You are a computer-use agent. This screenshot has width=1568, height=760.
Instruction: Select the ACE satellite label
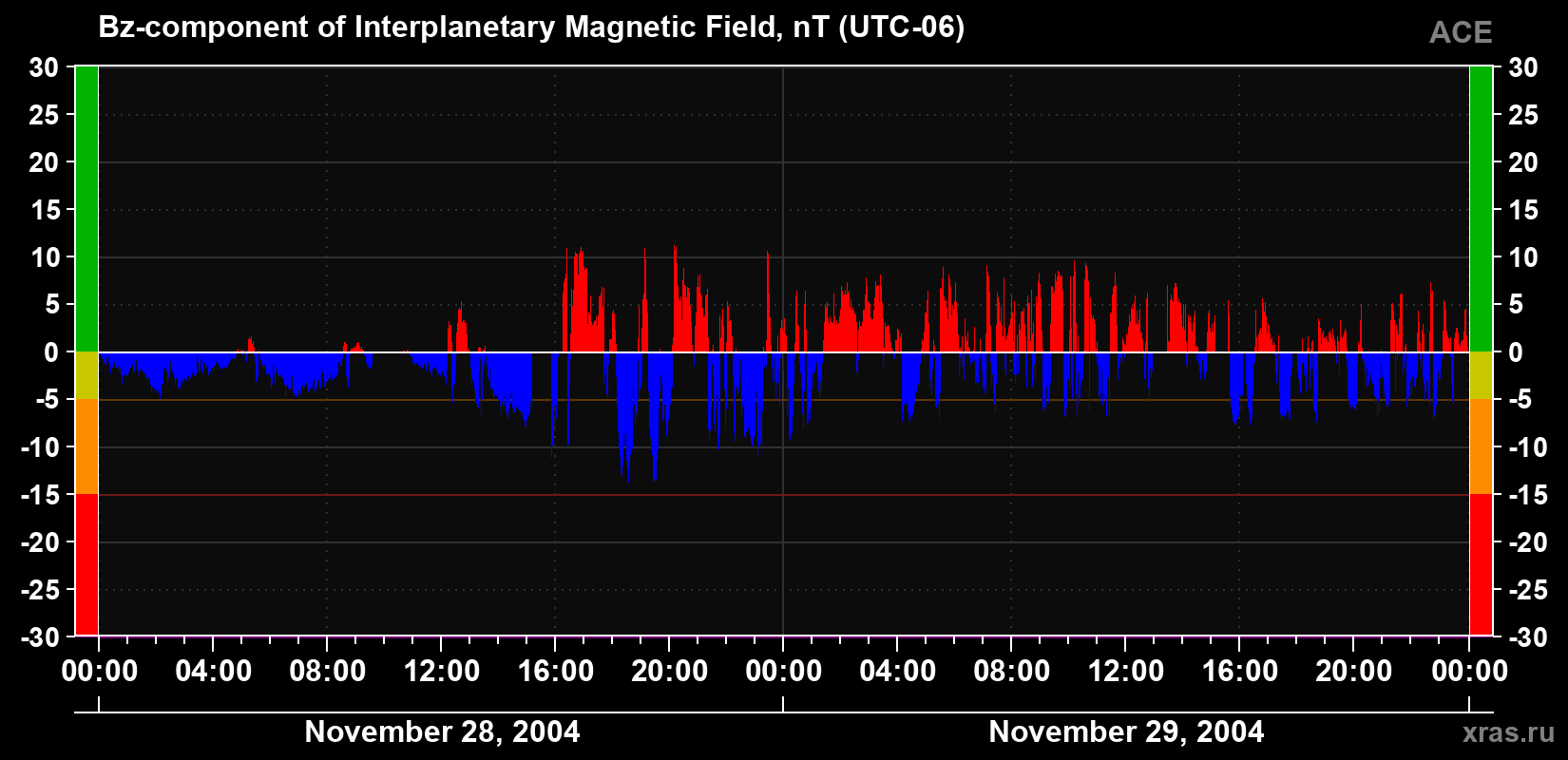click(1461, 33)
